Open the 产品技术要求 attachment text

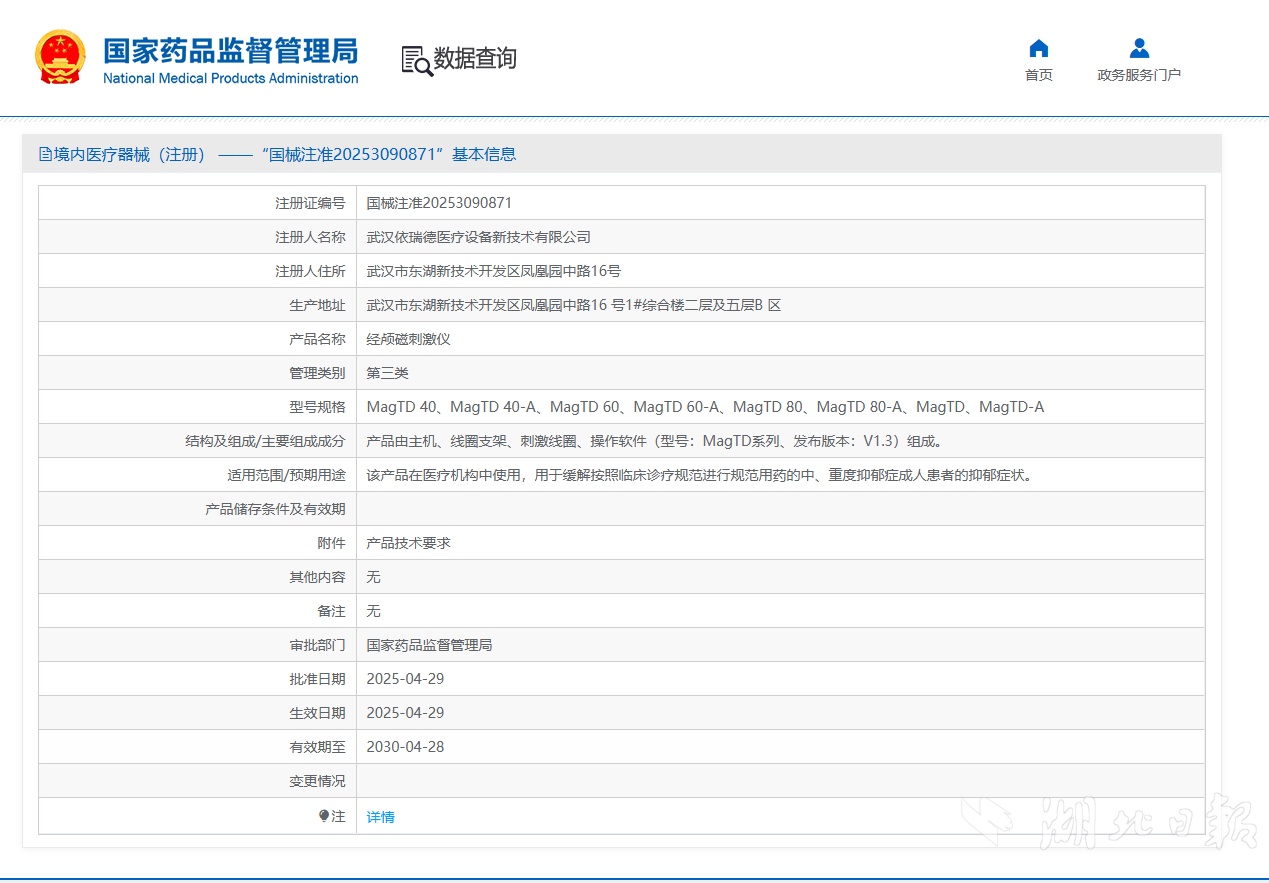click(408, 543)
